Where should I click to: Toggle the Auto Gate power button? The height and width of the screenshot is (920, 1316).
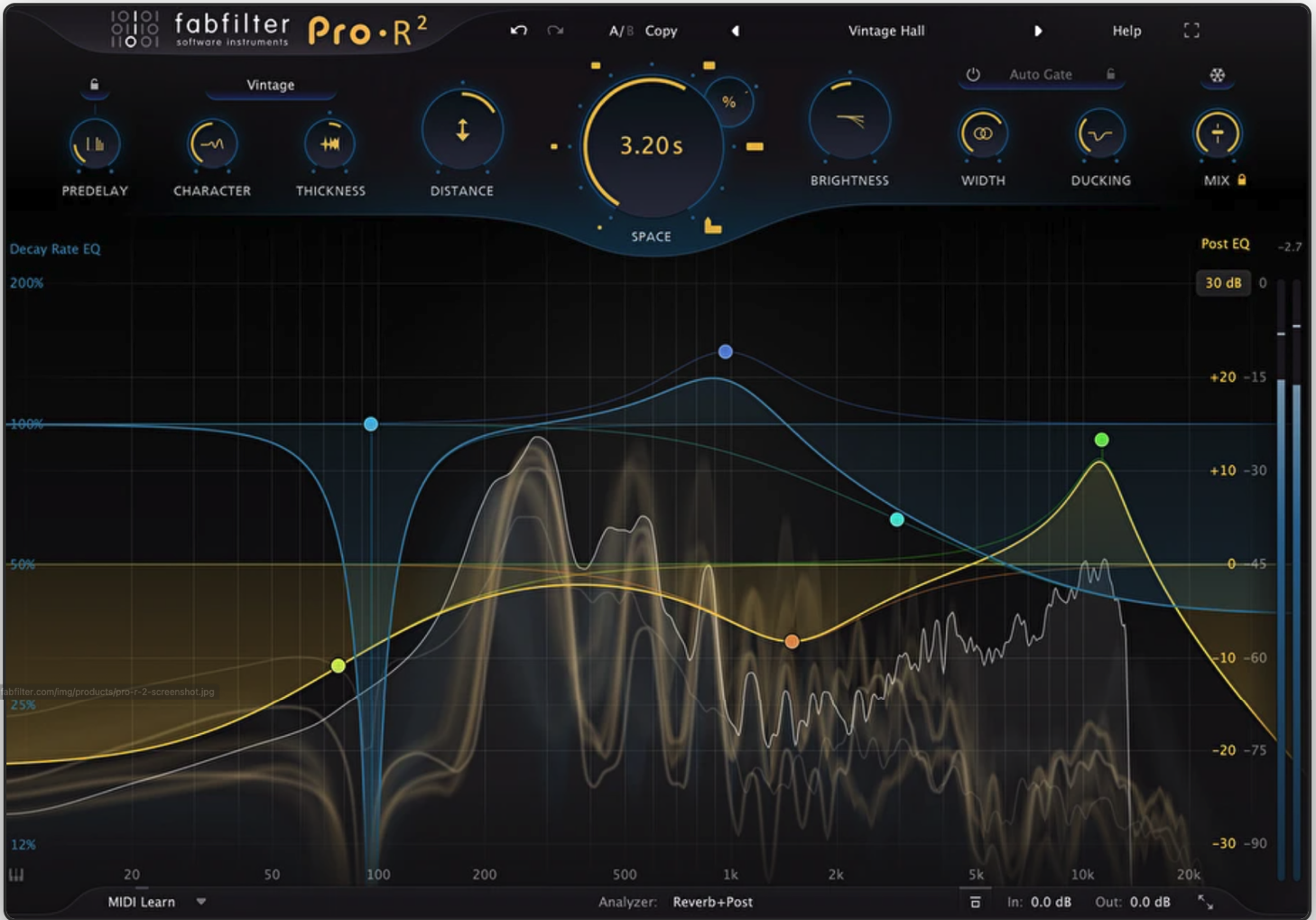tap(973, 75)
